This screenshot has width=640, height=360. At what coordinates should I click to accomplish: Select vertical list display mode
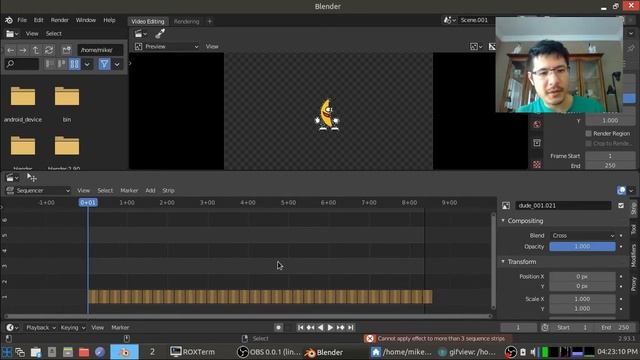point(50,64)
